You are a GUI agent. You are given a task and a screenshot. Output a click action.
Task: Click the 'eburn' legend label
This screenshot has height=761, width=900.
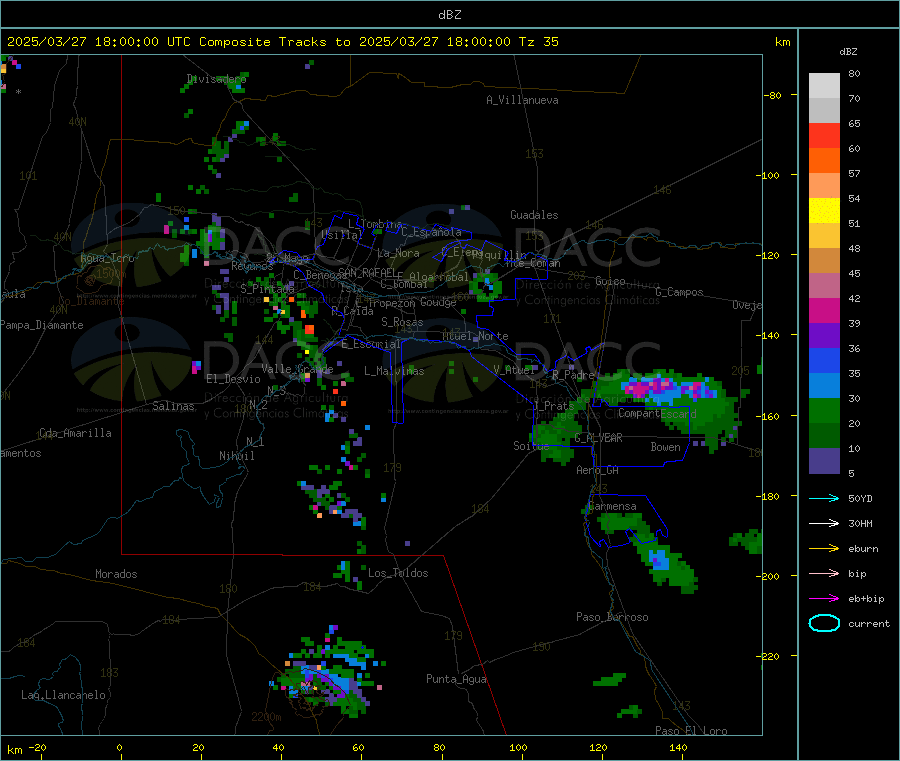[863, 549]
